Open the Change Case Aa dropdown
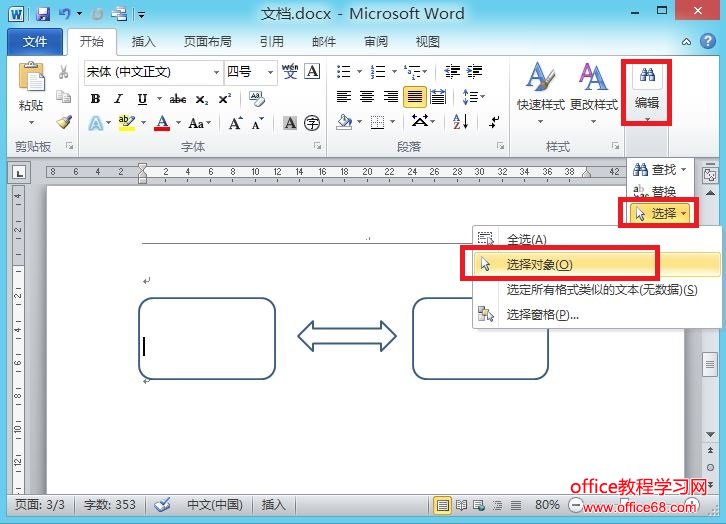This screenshot has width=726, height=524. coord(200,123)
